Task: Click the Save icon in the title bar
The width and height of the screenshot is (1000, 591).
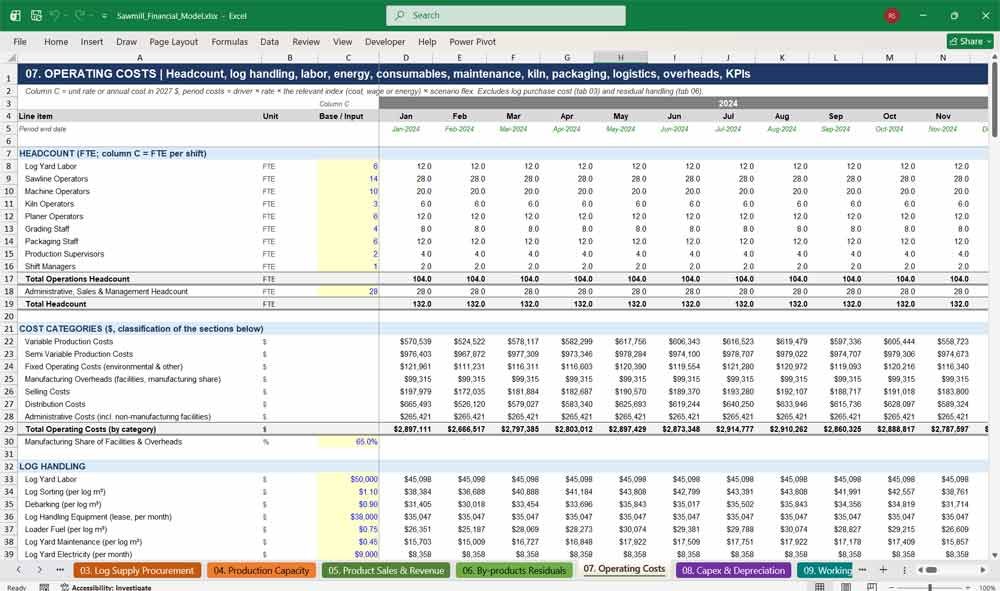Action: 36,15
